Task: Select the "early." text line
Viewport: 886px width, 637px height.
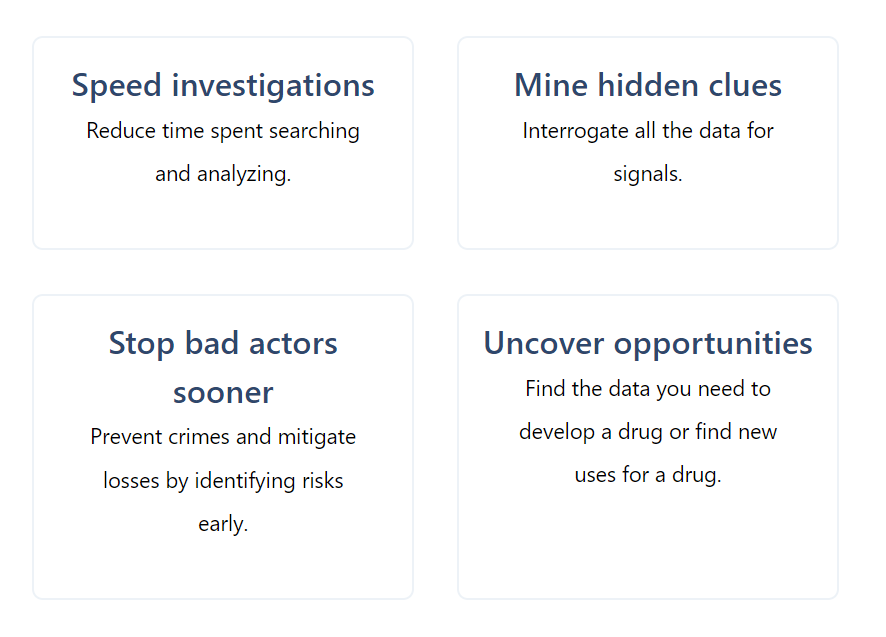Action: tap(223, 524)
